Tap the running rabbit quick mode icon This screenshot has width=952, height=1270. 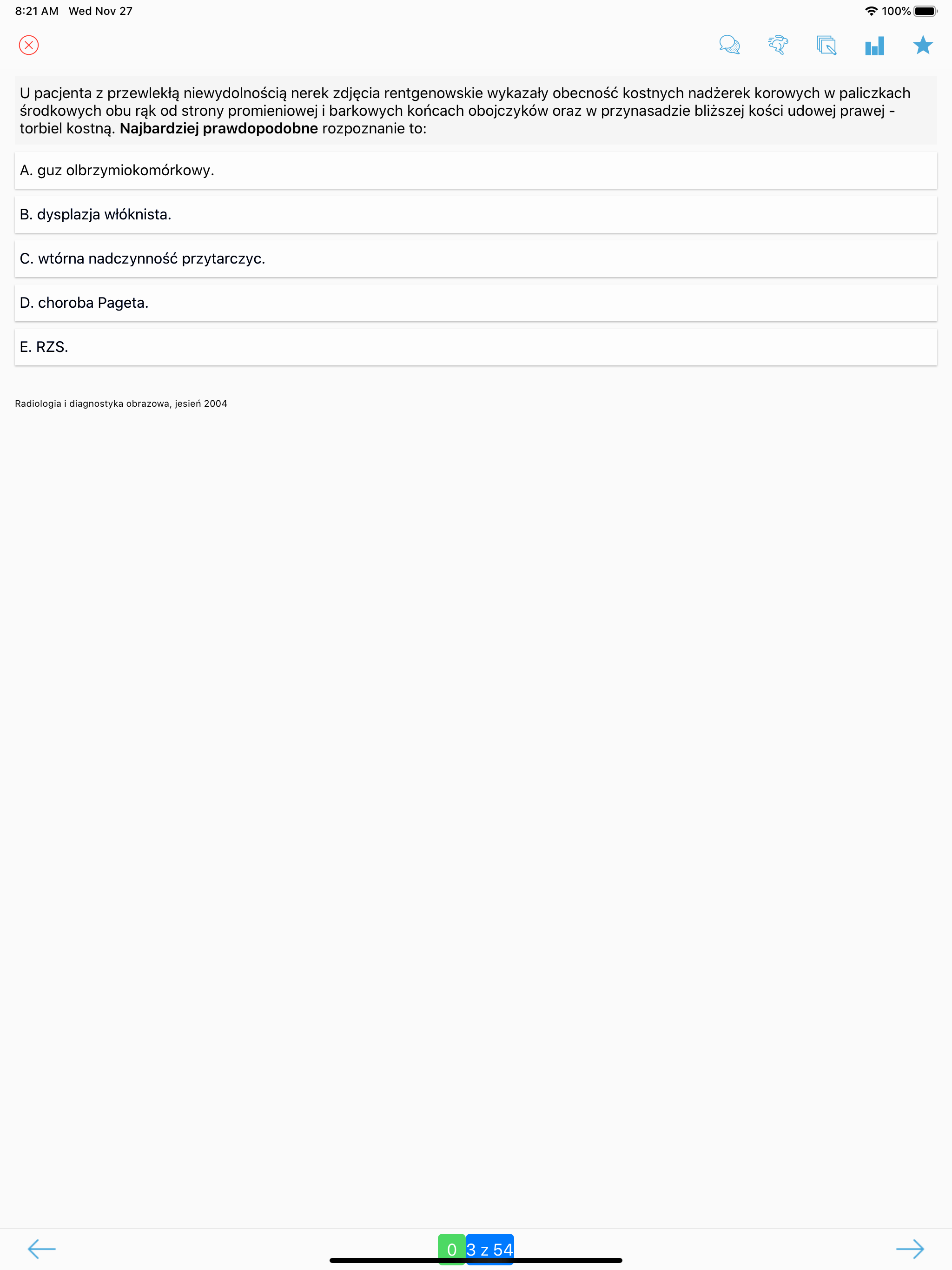[x=778, y=45]
